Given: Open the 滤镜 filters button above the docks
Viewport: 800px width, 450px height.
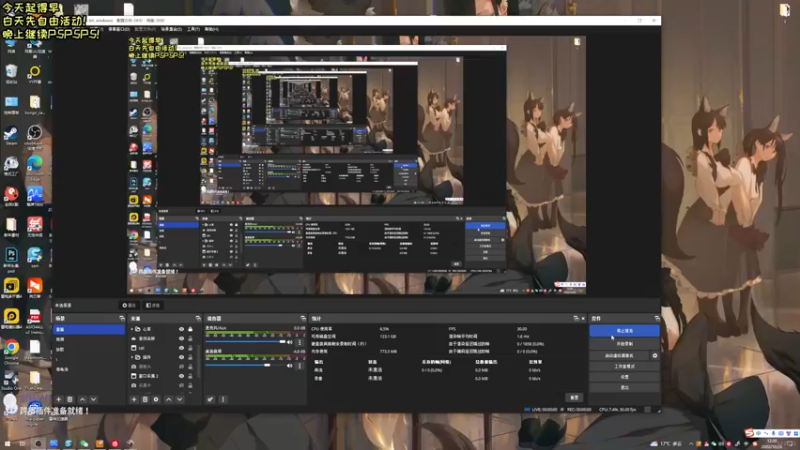Looking at the screenshot, I should coord(153,305).
